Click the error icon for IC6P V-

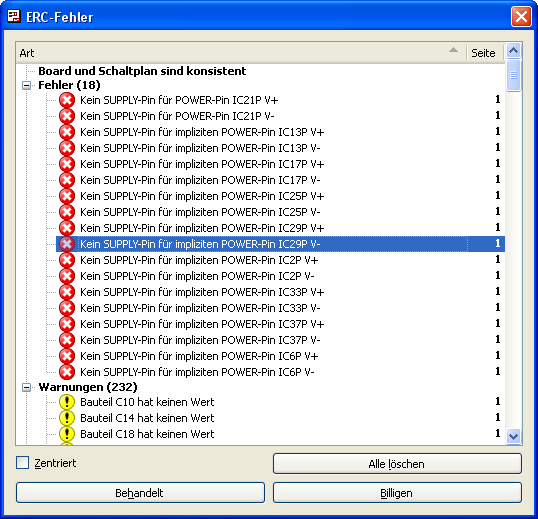coord(67,372)
